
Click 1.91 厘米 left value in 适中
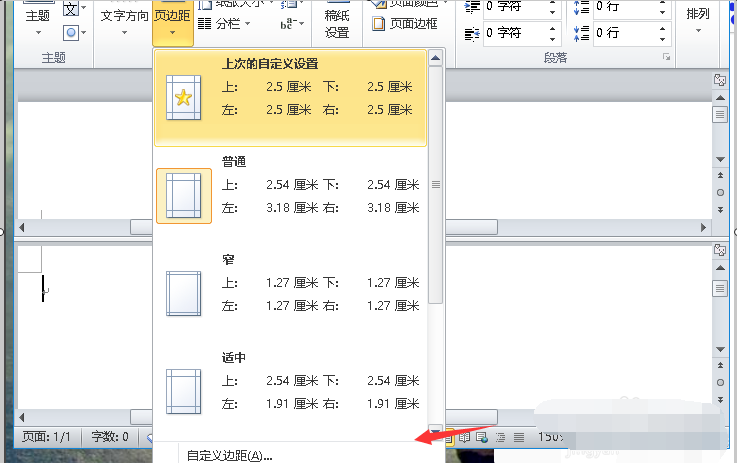tap(292, 404)
